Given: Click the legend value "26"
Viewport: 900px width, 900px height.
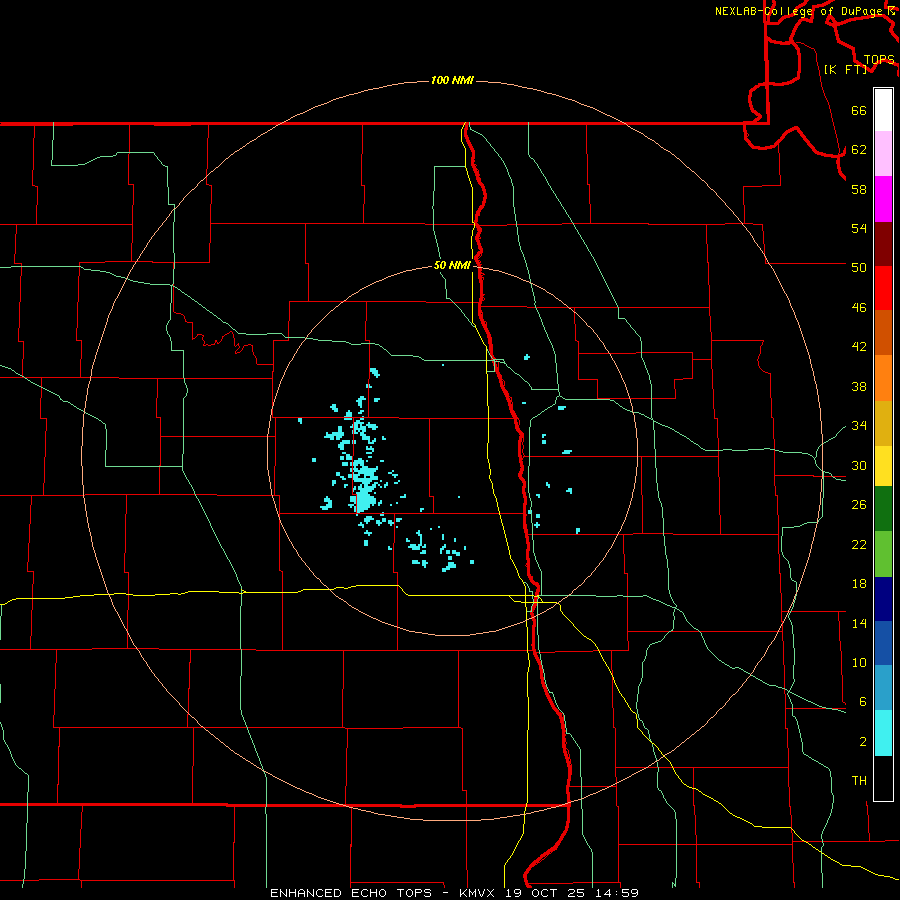Looking at the screenshot, I should [x=859, y=505].
